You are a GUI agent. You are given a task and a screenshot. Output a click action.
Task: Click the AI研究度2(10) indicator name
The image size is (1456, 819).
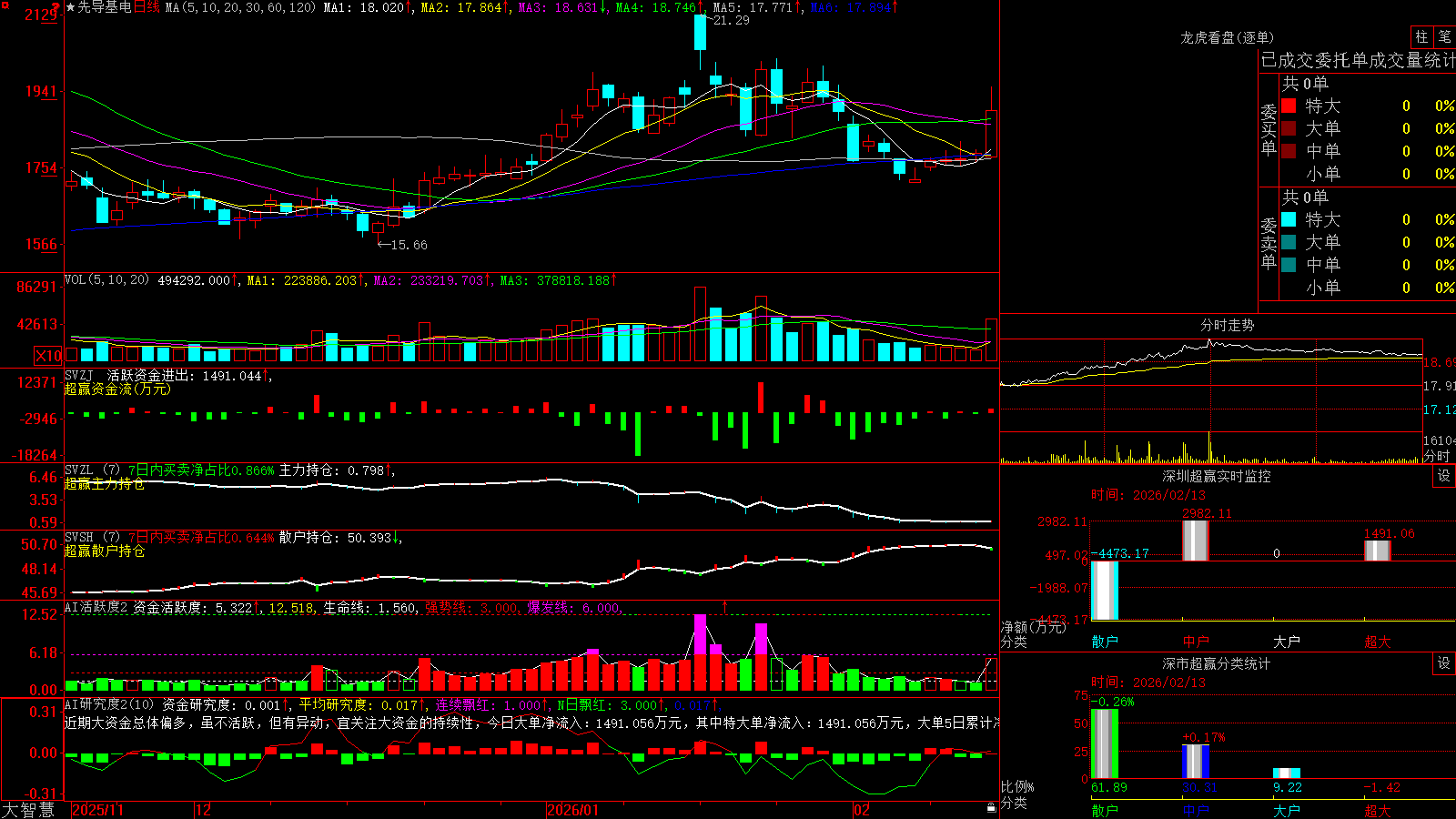click(109, 704)
